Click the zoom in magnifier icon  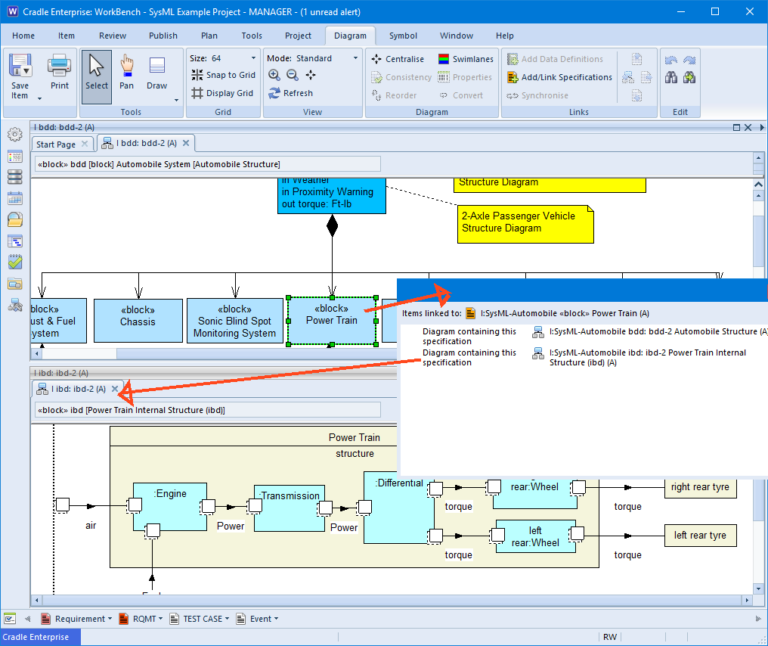274,75
